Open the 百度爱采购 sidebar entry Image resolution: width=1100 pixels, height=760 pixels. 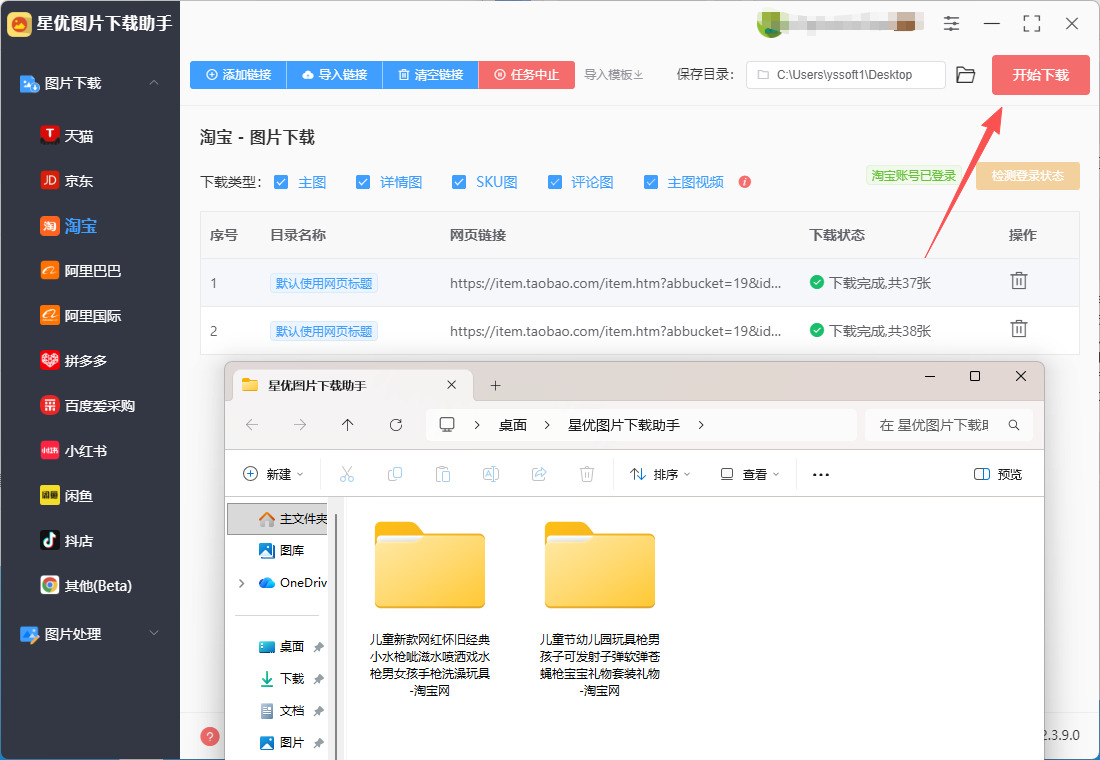pyautogui.click(x=88, y=405)
